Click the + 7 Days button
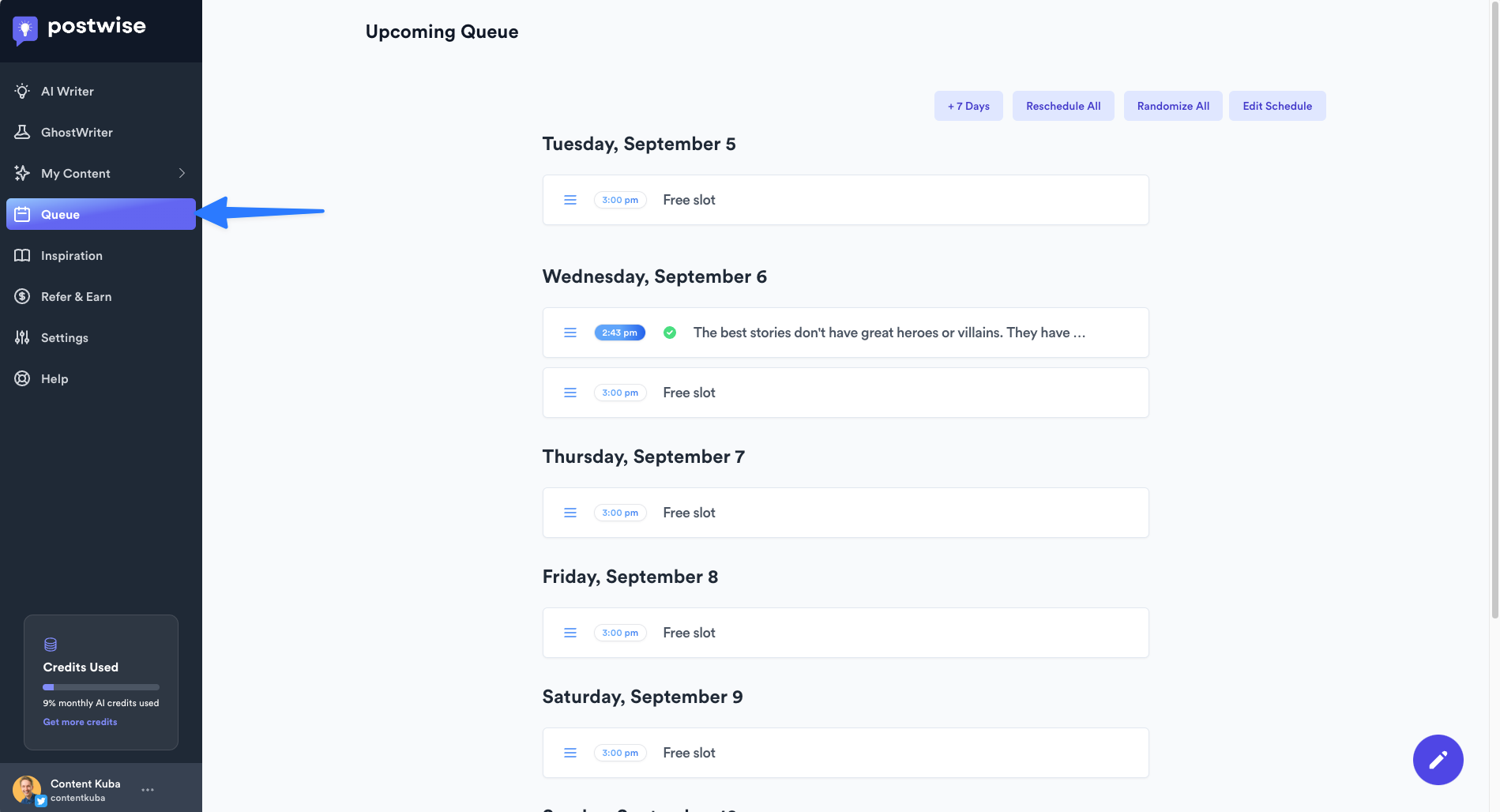The width and height of the screenshot is (1500, 812). [968, 106]
